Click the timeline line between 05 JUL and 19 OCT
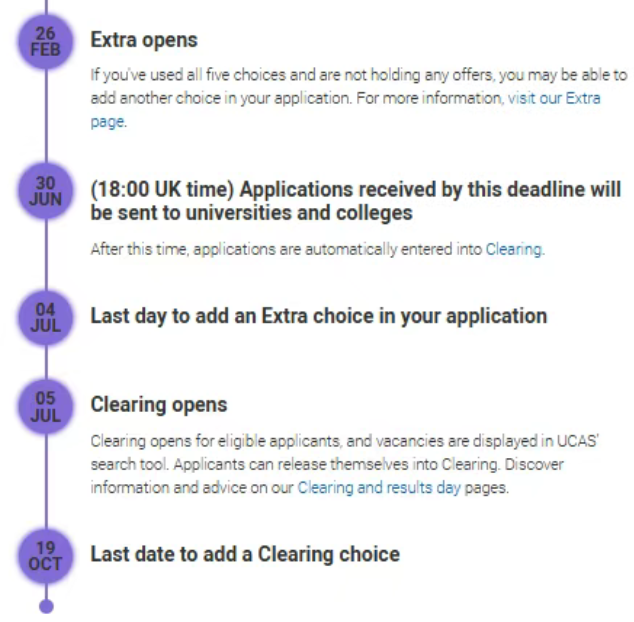This screenshot has width=634, height=622. coord(45,480)
